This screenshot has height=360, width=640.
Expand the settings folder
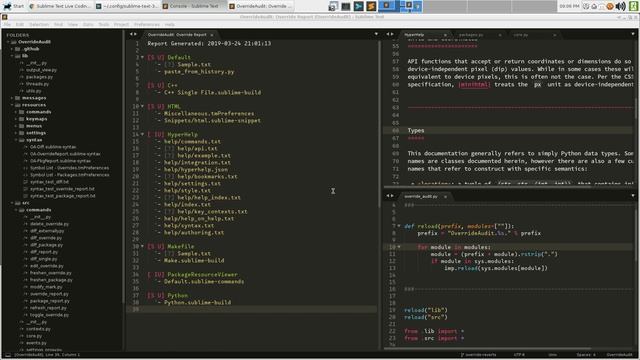tap(16, 133)
